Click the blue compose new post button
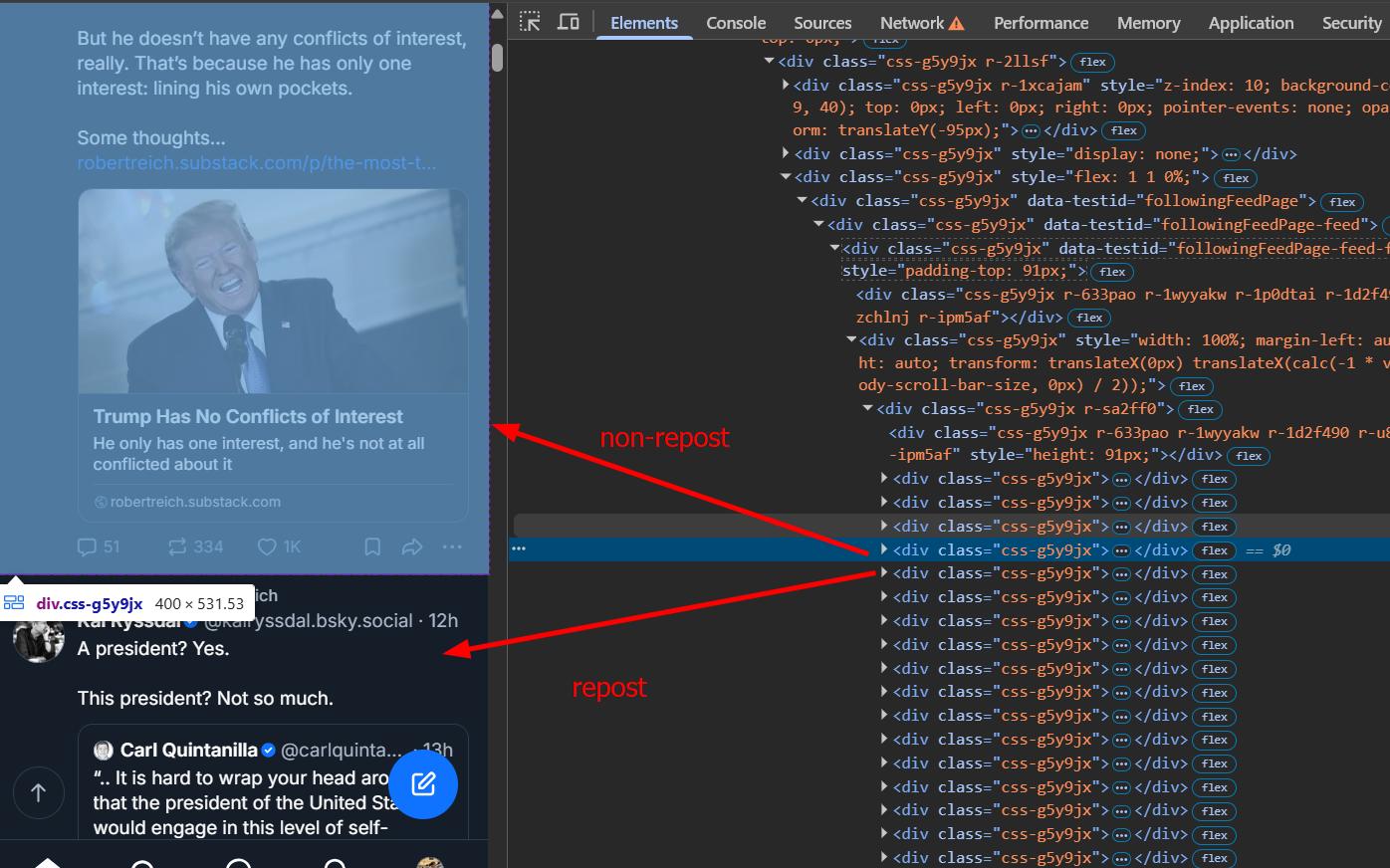 (x=423, y=784)
